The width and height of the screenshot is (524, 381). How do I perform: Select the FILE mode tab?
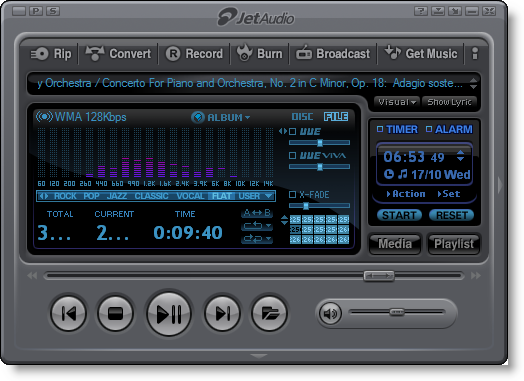coord(336,117)
